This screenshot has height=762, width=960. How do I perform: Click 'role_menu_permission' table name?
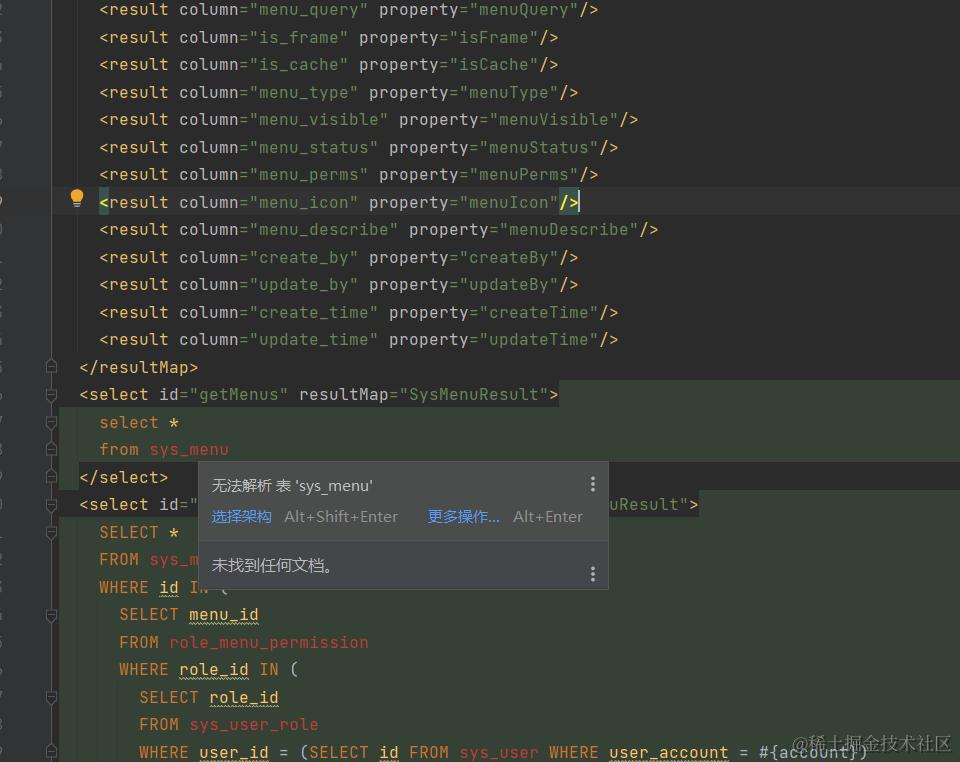coord(269,643)
